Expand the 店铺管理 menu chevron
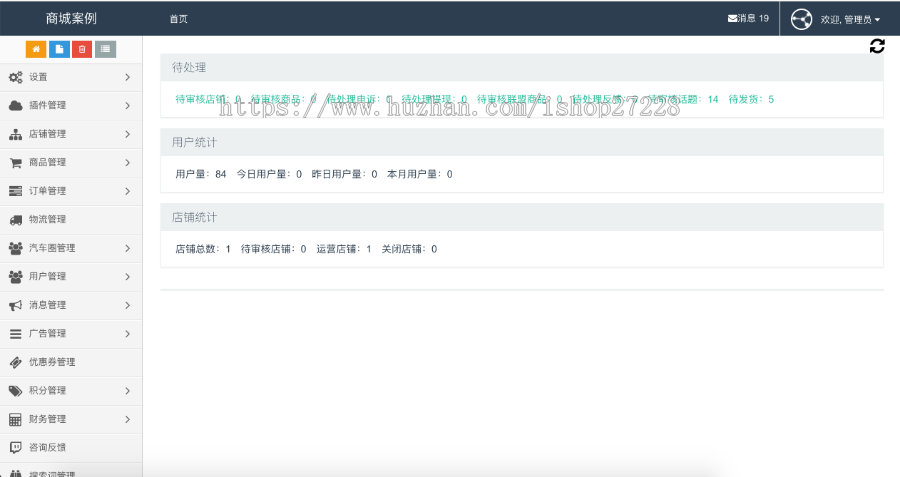The width and height of the screenshot is (900, 477). [x=127, y=134]
